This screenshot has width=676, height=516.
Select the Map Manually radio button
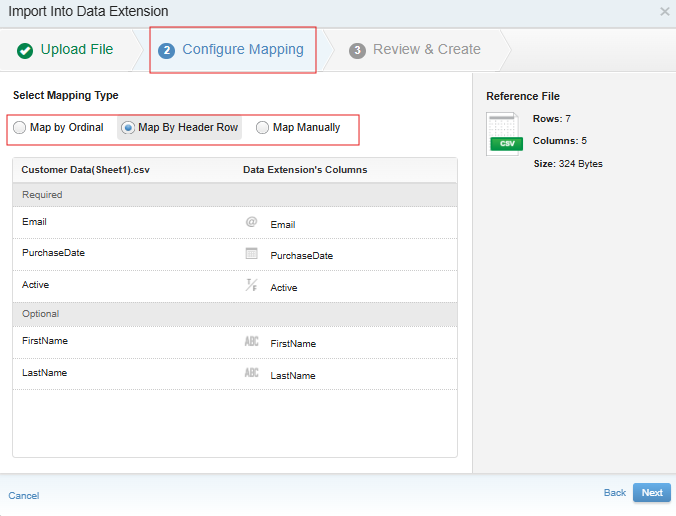pyautogui.click(x=263, y=128)
